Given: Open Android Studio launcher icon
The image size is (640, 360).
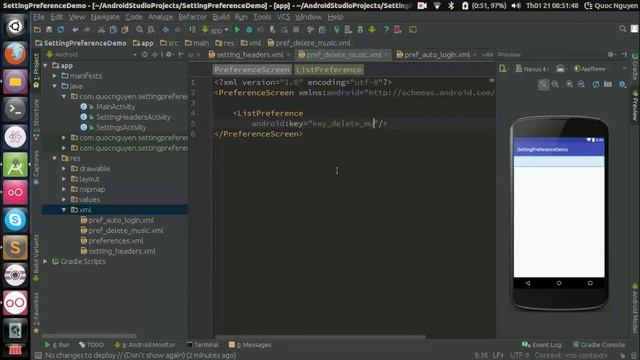Looking at the screenshot, I should (15, 164).
